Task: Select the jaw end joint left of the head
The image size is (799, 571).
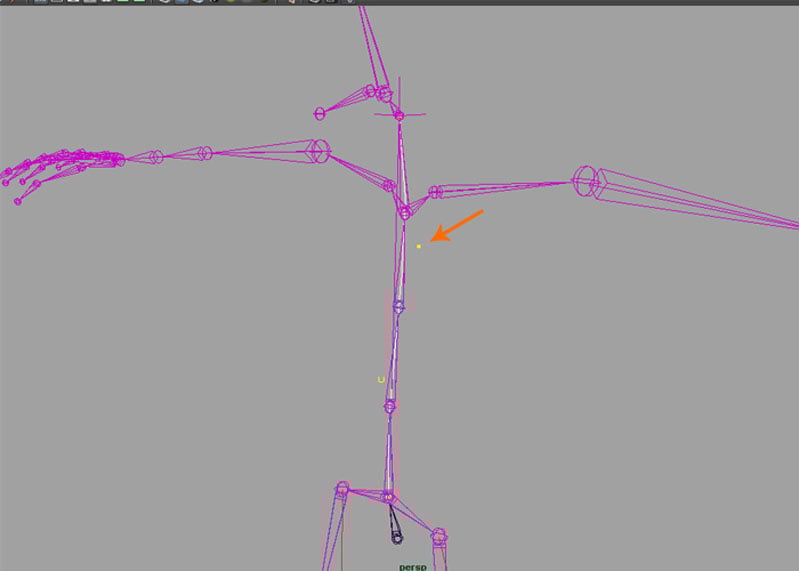Action: pyautogui.click(x=319, y=114)
